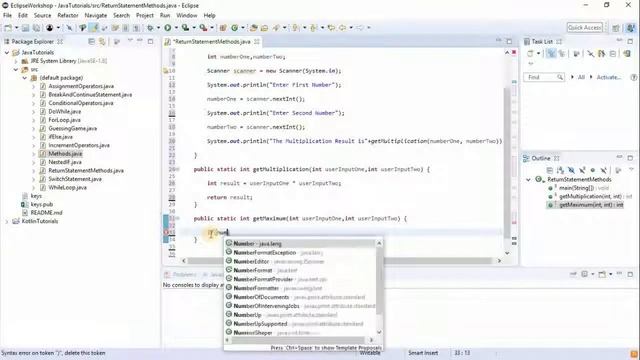640x360 pixels.
Task: Click the Save toolbar icon
Action: pyautogui.click(x=25, y=28)
